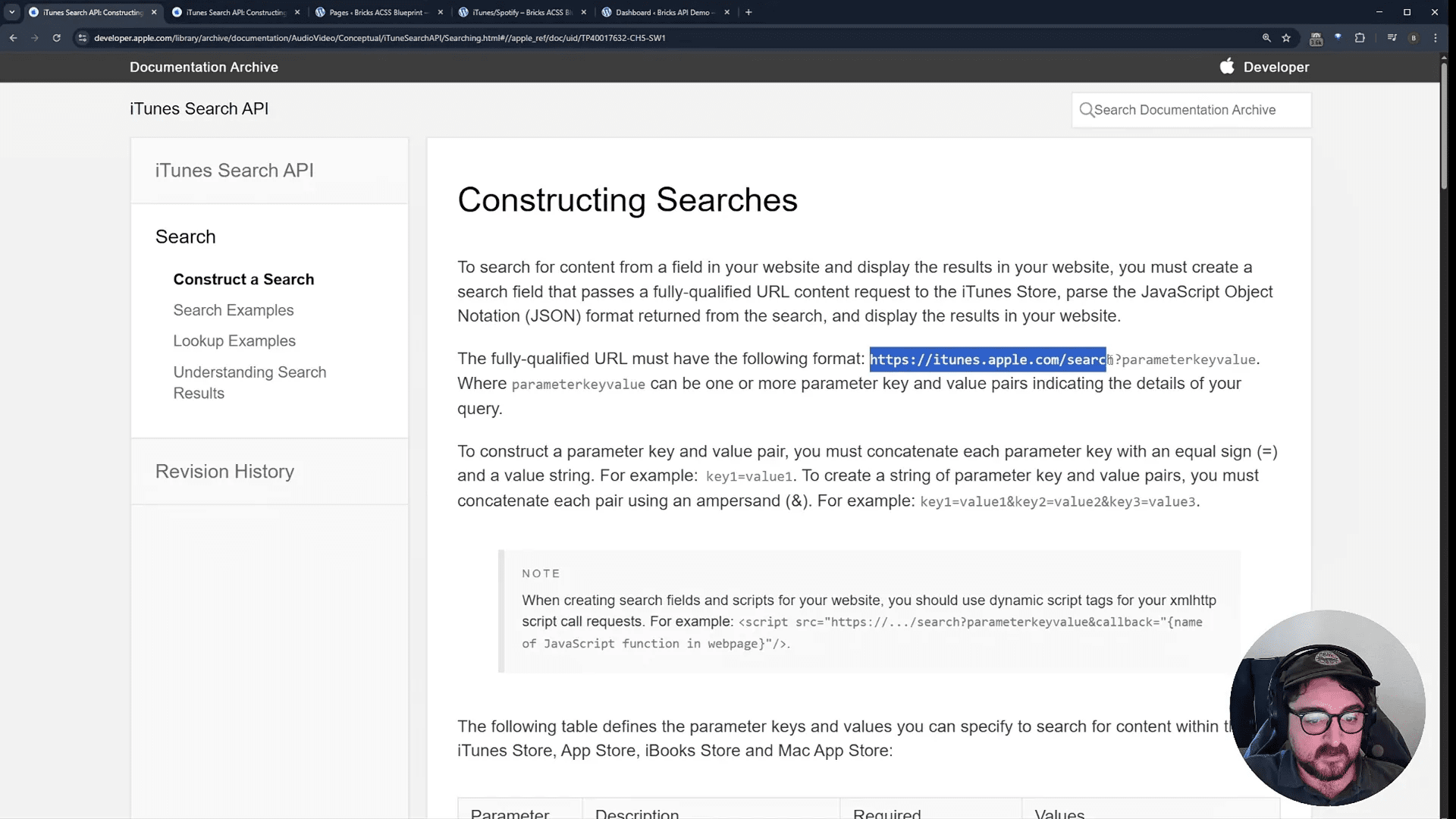Open the media controls music-note icon

[x=1392, y=38]
